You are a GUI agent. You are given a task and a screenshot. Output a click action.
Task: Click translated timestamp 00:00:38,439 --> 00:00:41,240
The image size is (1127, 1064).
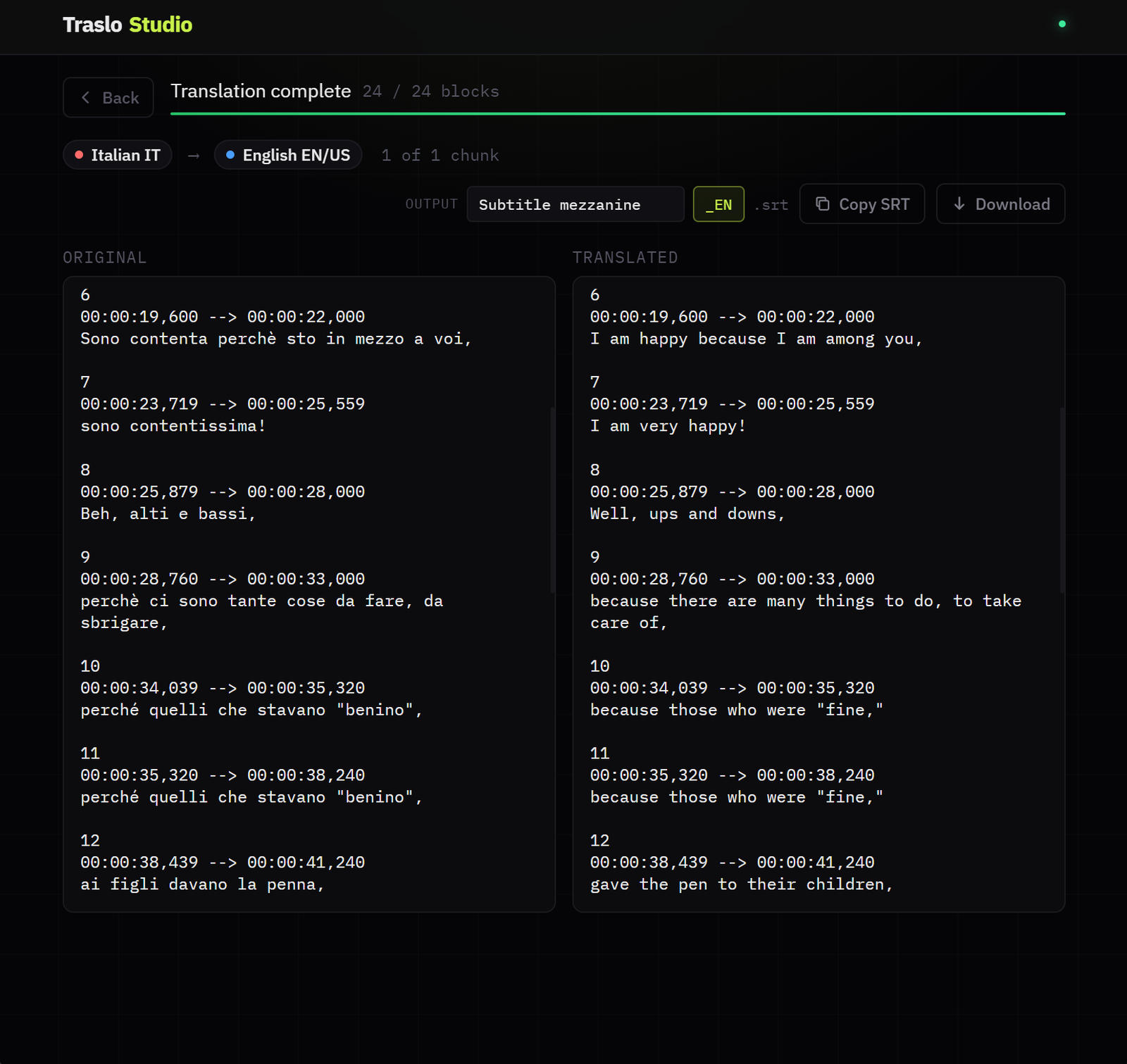point(733,863)
